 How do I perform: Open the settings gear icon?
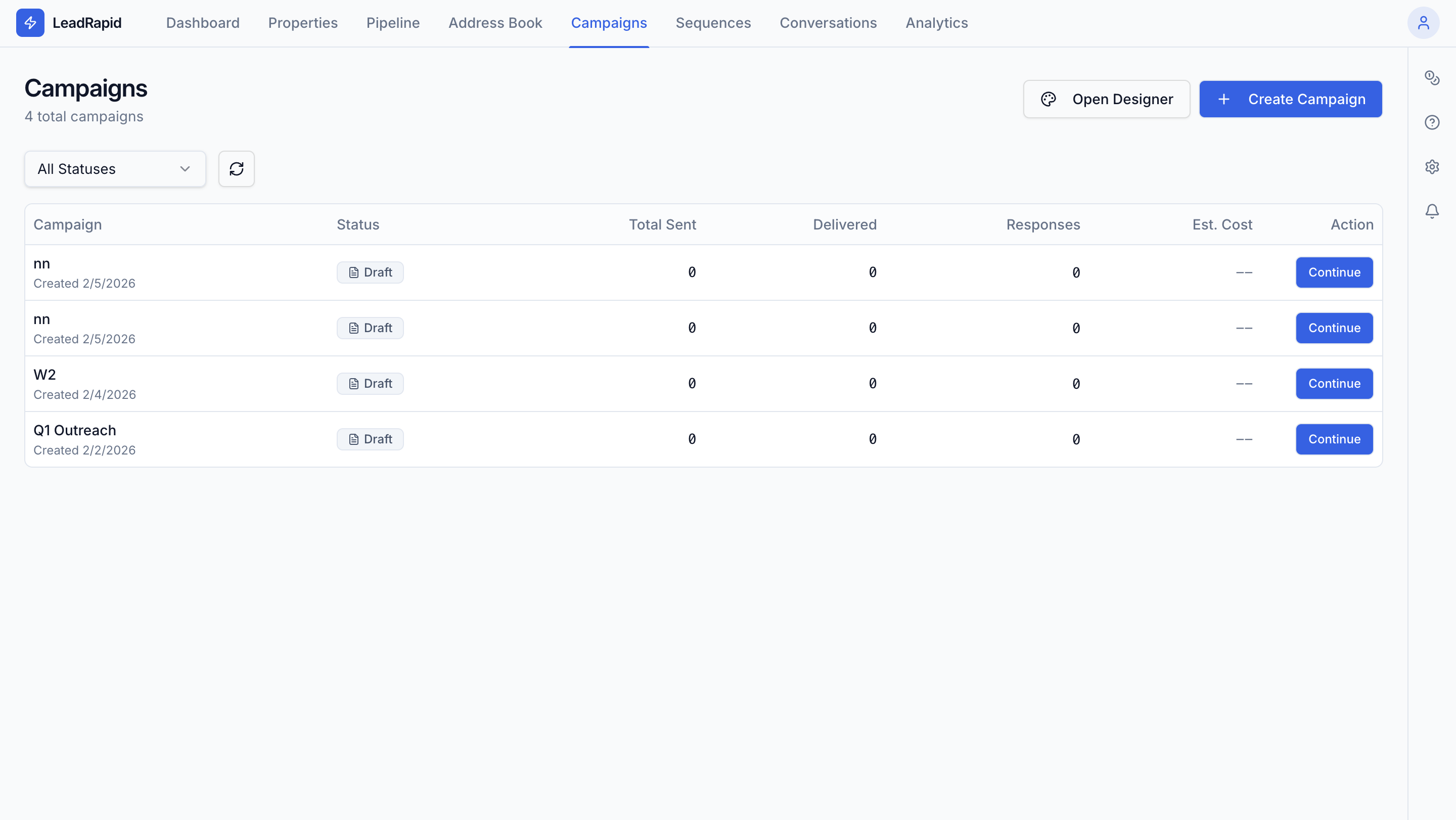pyautogui.click(x=1431, y=167)
